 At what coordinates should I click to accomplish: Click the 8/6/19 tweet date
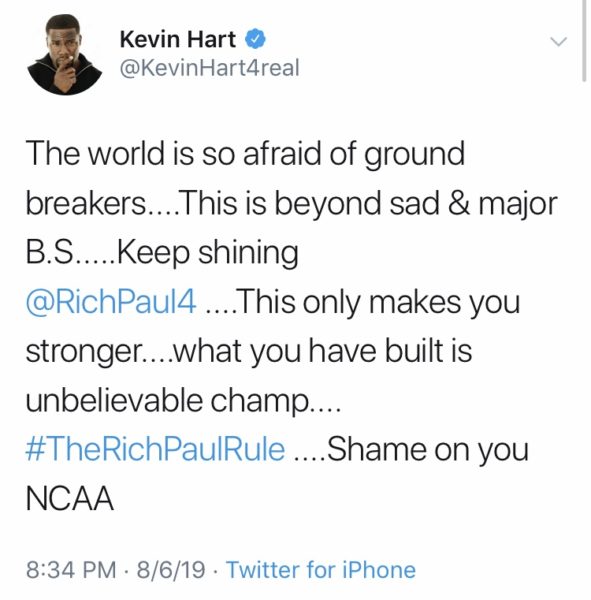[x=171, y=570]
